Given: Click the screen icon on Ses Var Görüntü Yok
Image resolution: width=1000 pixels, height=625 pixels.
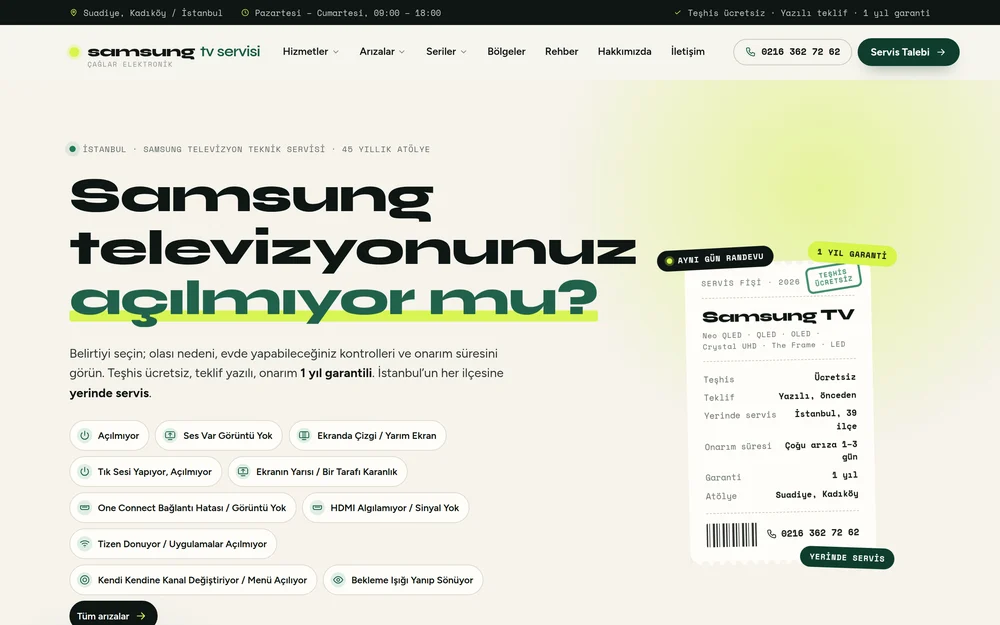Looking at the screenshot, I should (170, 436).
